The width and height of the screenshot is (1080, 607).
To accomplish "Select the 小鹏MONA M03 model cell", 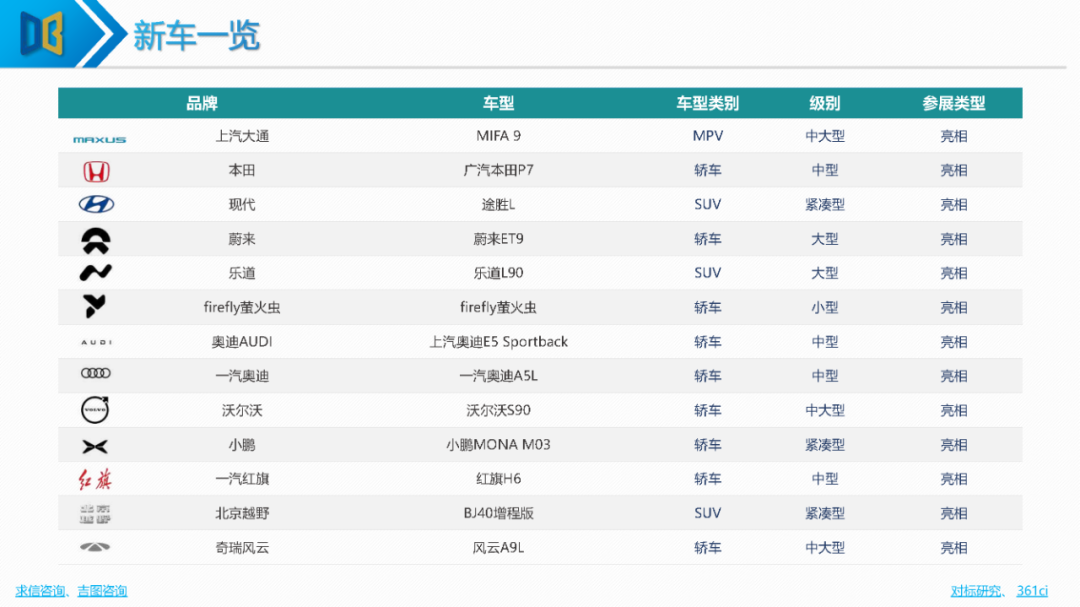I will pyautogui.click(x=498, y=445).
